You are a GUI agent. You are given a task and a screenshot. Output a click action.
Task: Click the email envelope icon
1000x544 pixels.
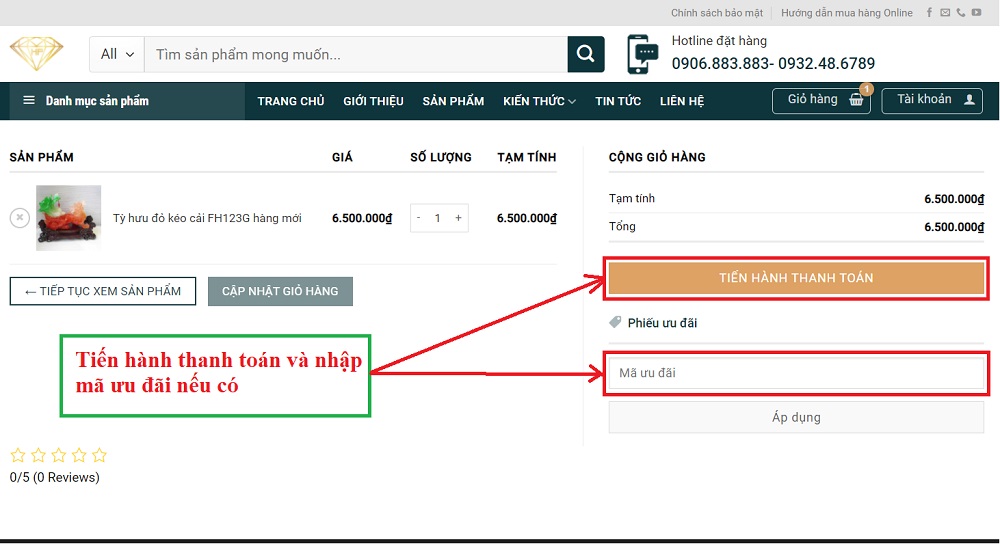(x=945, y=13)
